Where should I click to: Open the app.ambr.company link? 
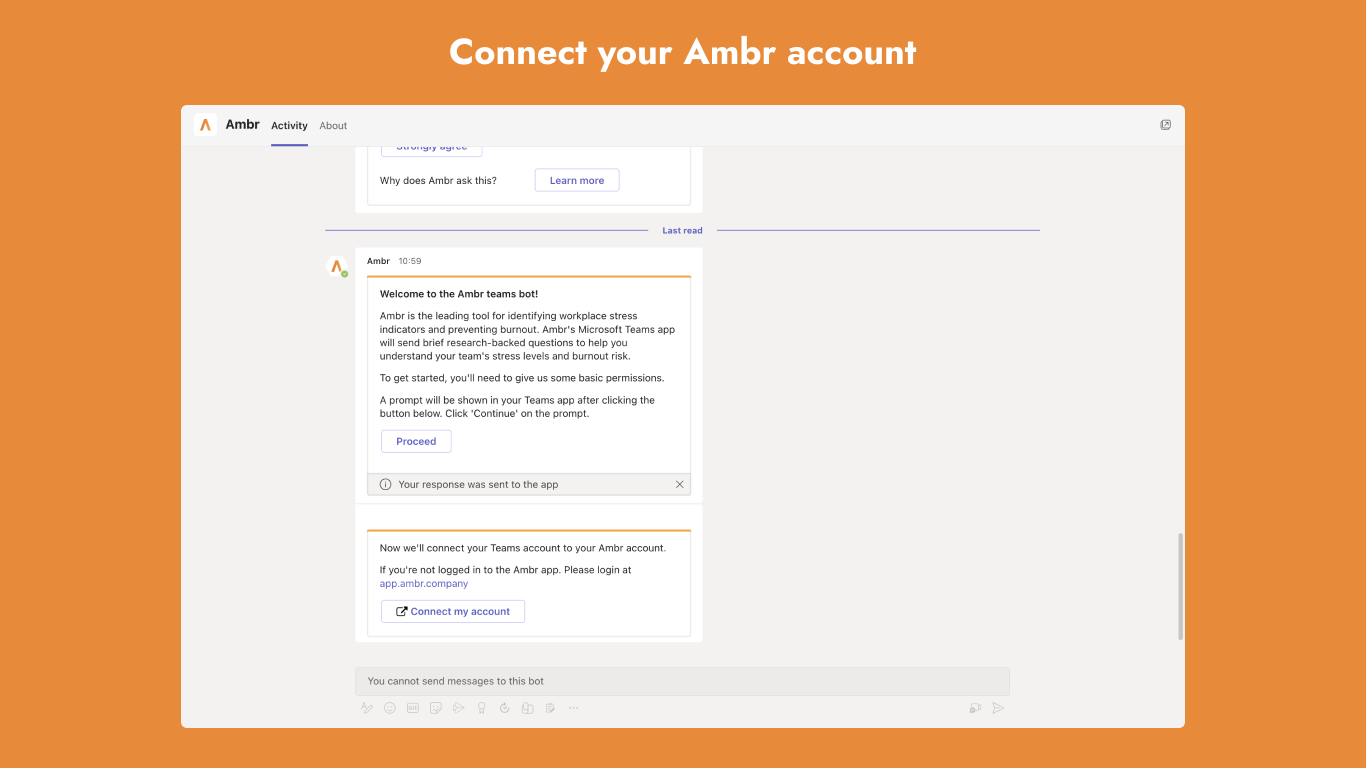424,583
